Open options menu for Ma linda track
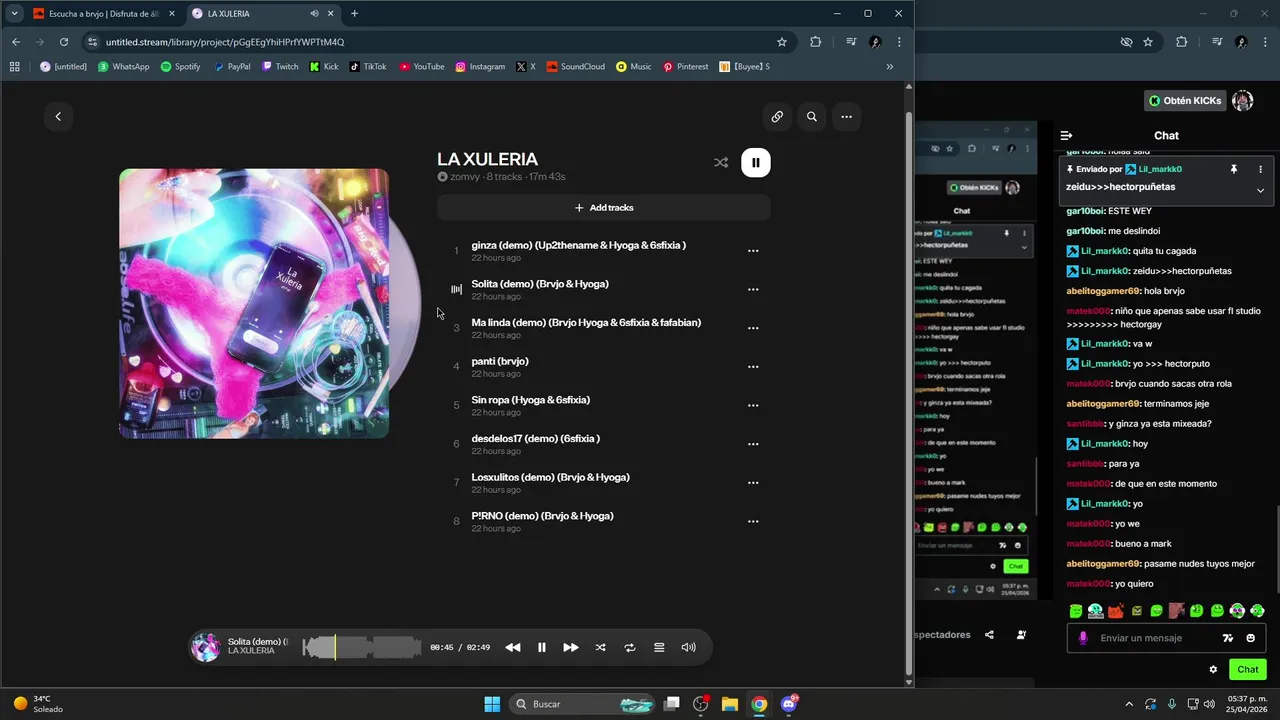Screen dimensions: 1280x720 [x=753, y=328]
